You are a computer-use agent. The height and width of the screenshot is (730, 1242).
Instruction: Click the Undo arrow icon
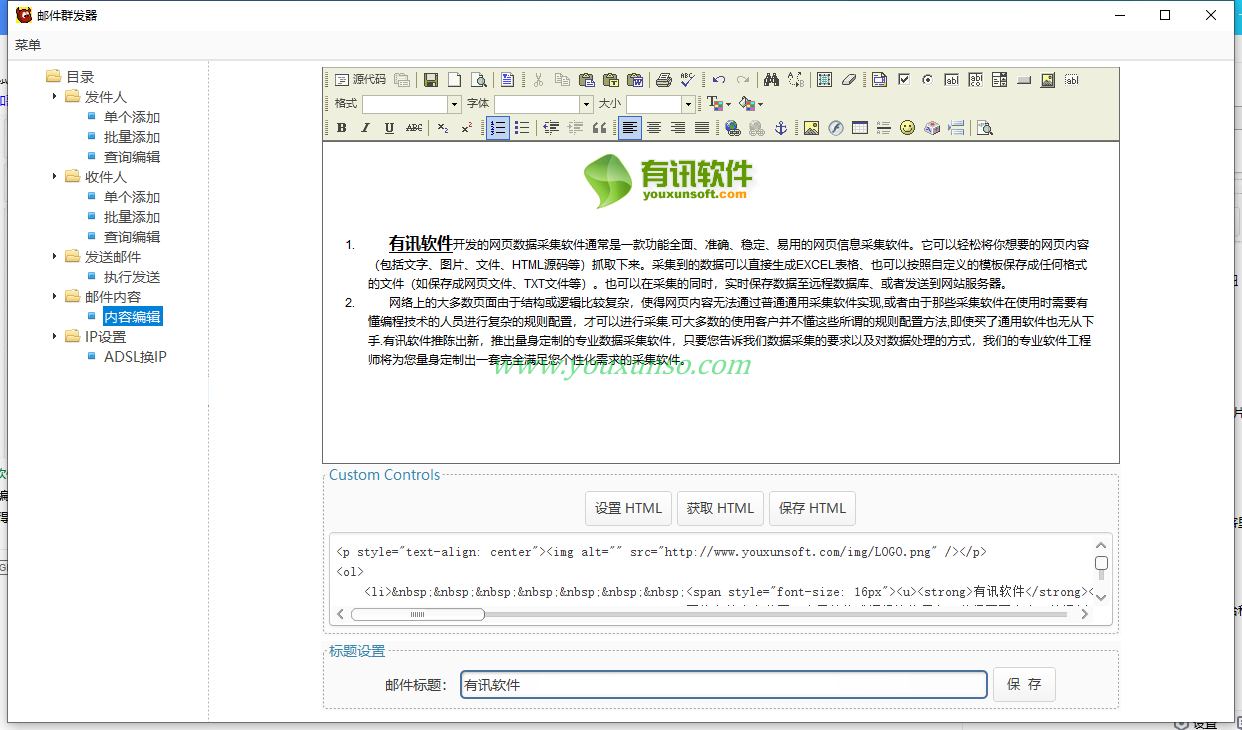(719, 80)
